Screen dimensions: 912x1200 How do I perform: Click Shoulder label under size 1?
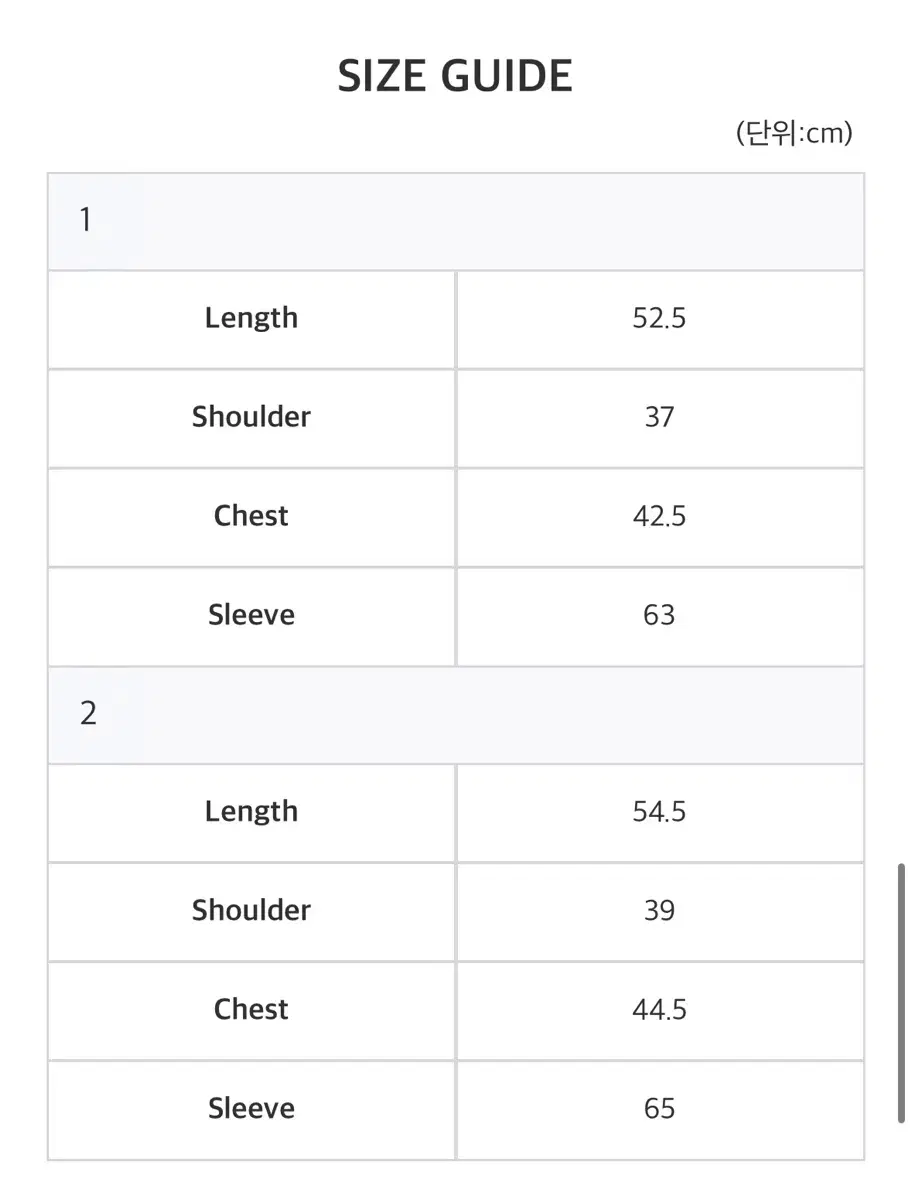[252, 417]
